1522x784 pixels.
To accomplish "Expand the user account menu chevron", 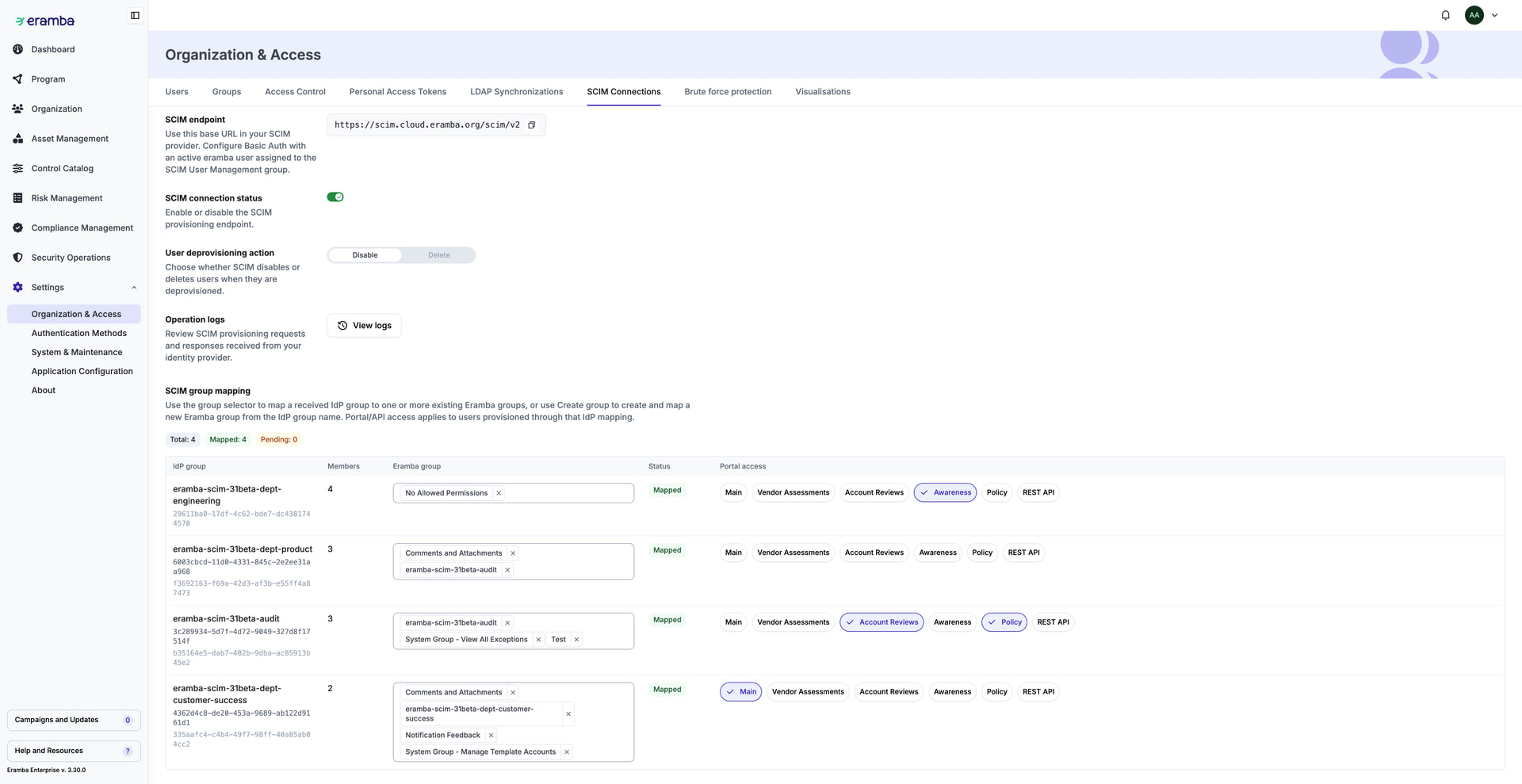I will pos(1494,15).
